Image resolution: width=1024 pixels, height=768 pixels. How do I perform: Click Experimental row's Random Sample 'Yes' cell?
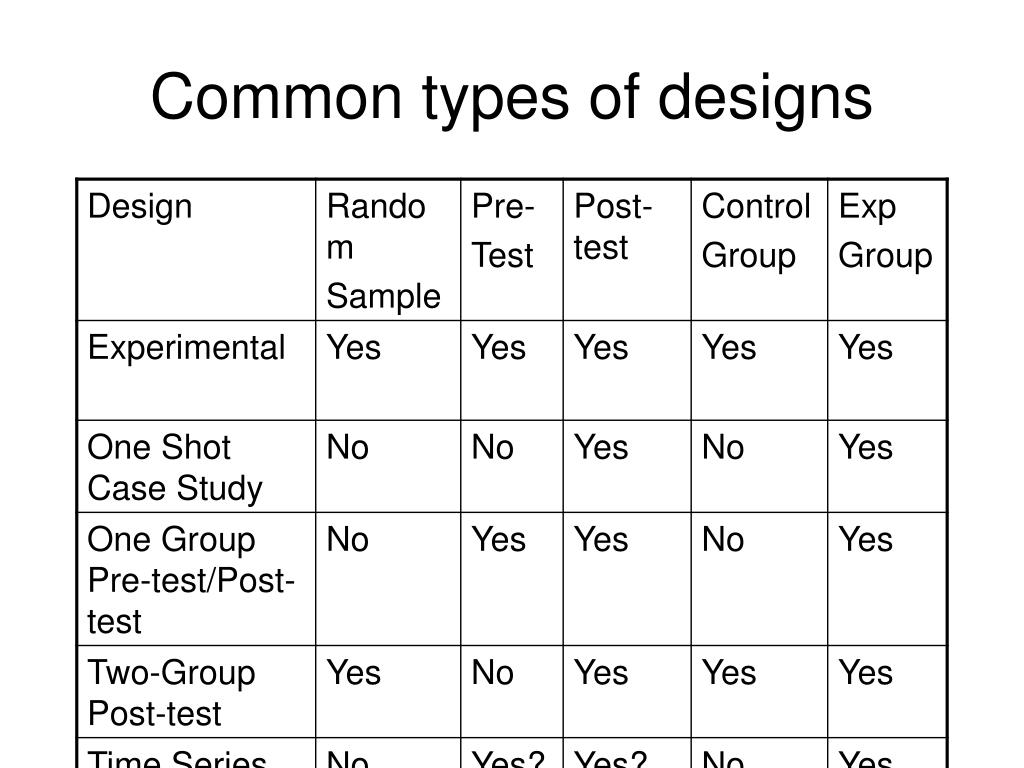(x=388, y=370)
